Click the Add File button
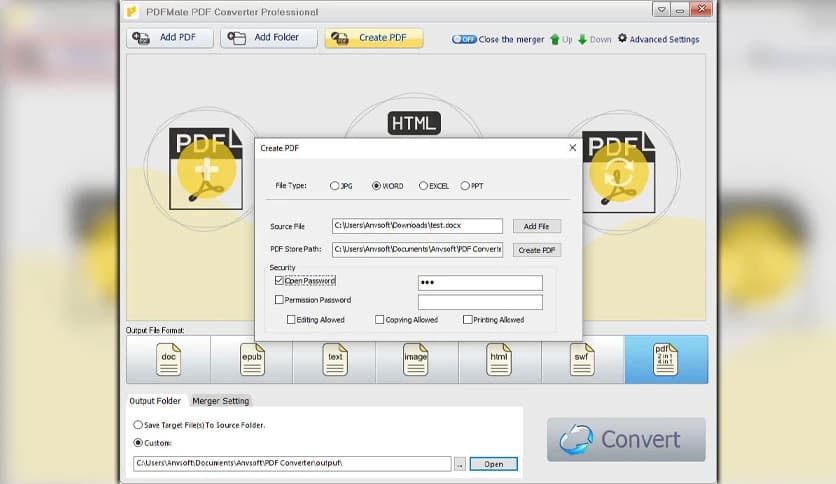The height and width of the screenshot is (484, 836). [536, 226]
